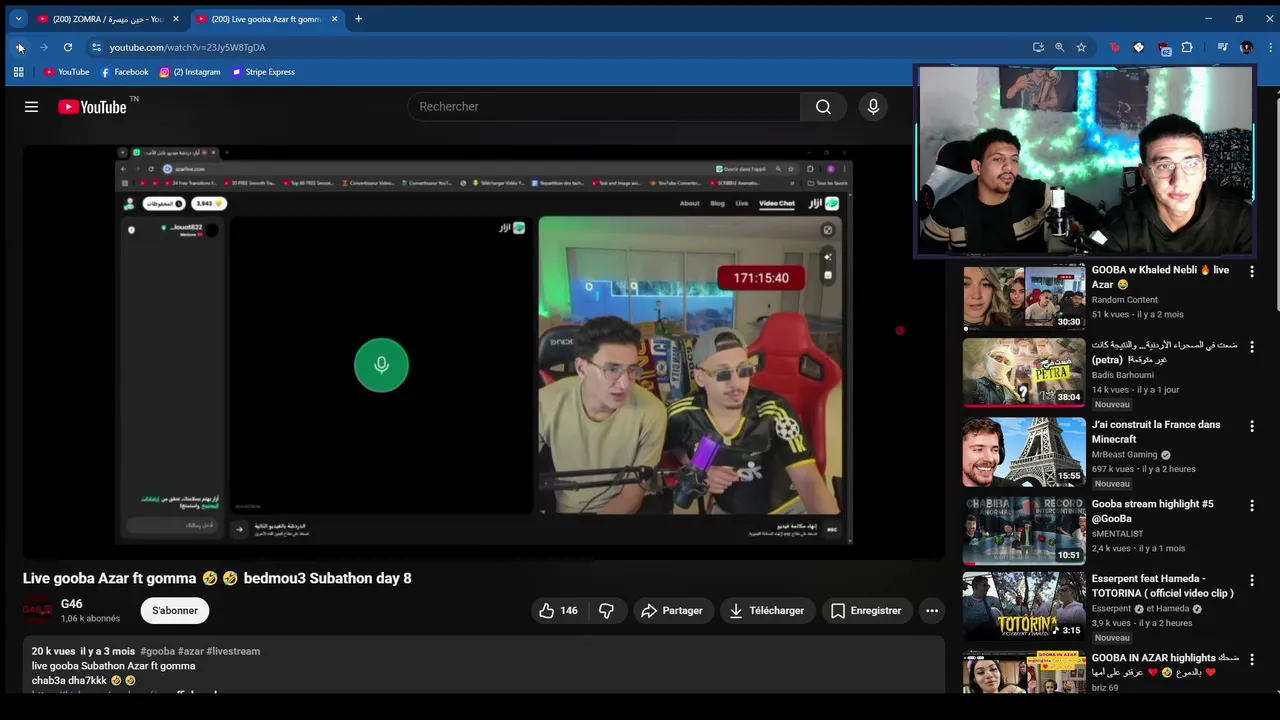
Task: Open the Gooba stream highlight #5 title
Action: 1152,511
